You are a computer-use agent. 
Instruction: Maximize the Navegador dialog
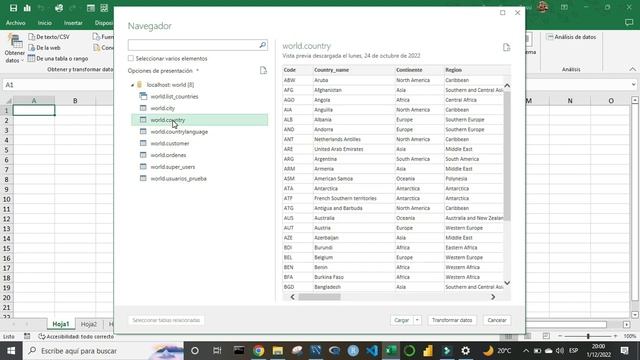[503, 13]
